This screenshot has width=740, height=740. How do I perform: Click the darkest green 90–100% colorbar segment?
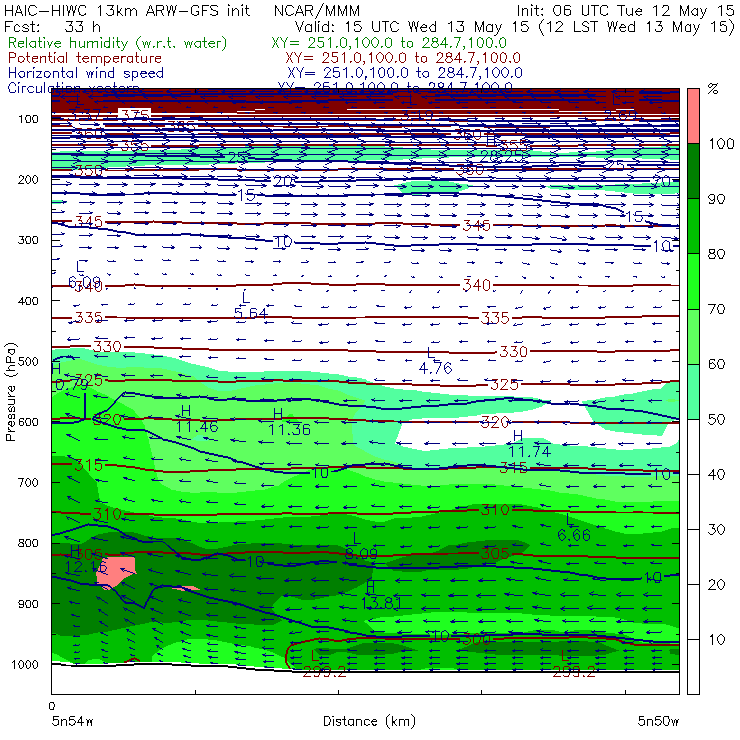[693, 171]
